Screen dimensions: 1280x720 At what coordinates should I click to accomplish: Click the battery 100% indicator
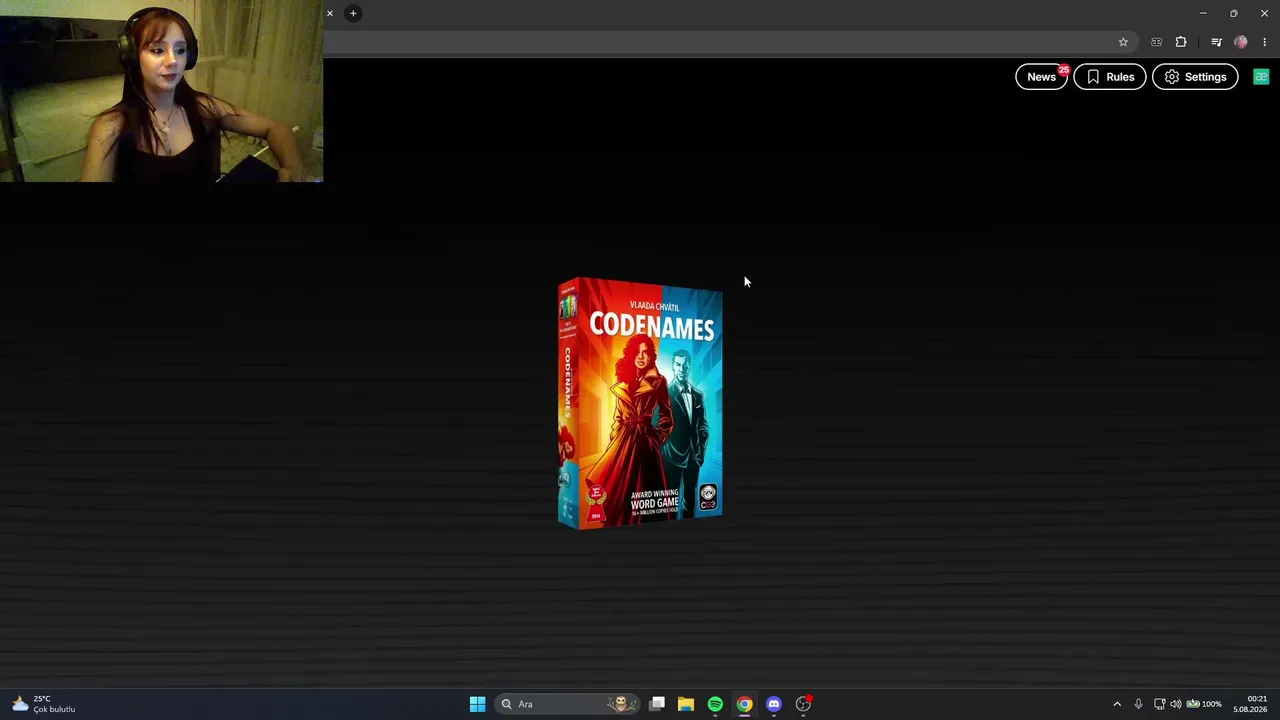1204,704
